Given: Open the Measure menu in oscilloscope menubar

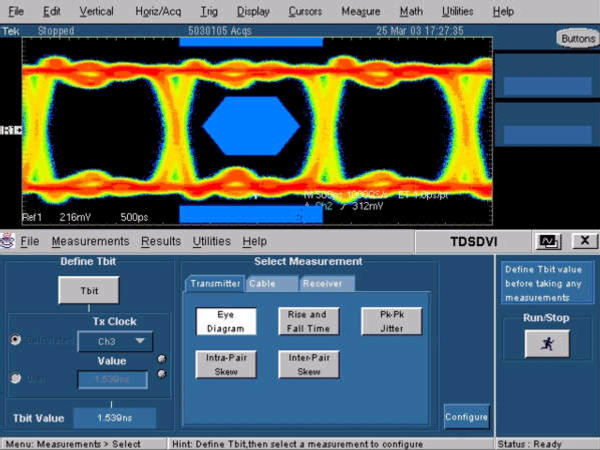Looking at the screenshot, I should (360, 11).
